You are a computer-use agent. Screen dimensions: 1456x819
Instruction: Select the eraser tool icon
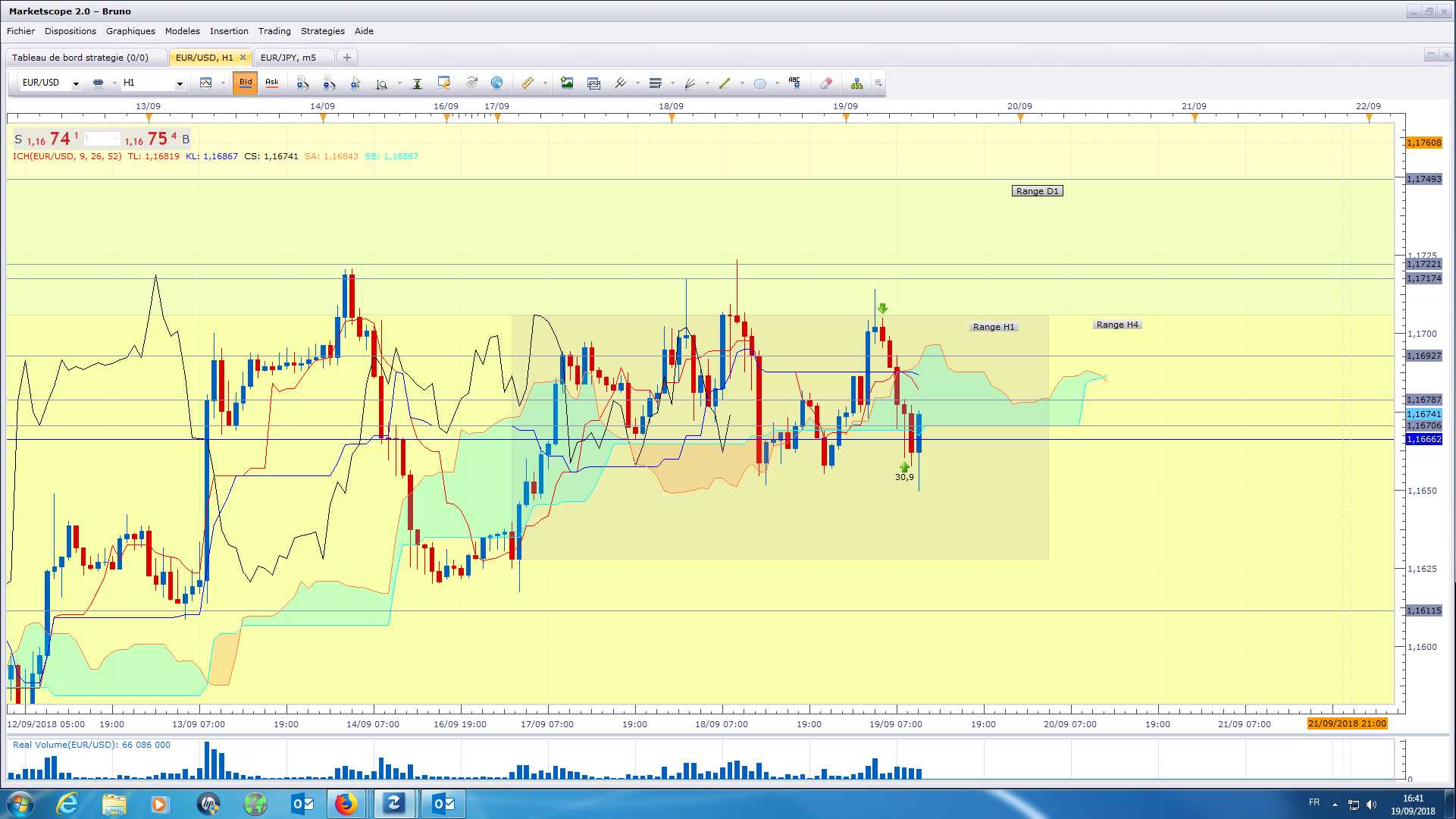click(826, 83)
